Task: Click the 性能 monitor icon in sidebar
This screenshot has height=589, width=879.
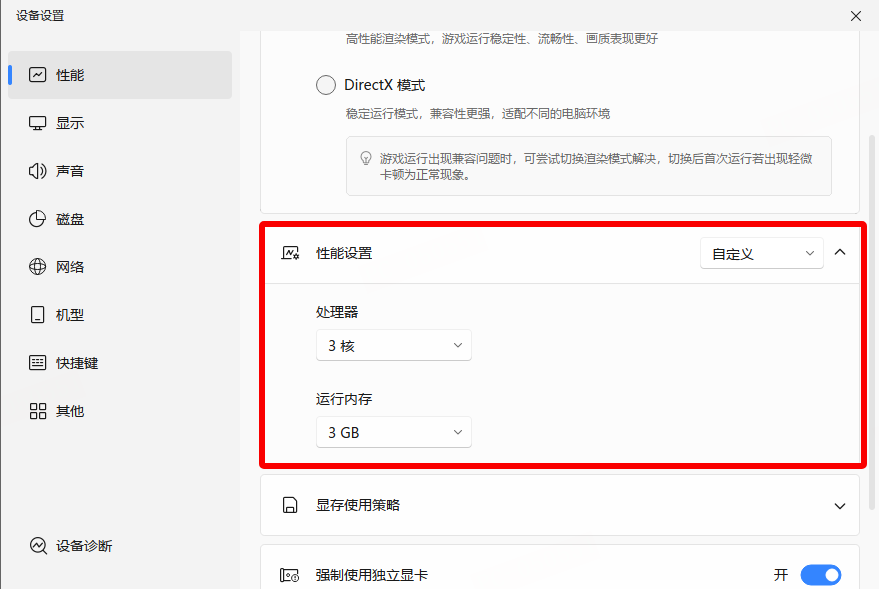Action: (x=38, y=75)
